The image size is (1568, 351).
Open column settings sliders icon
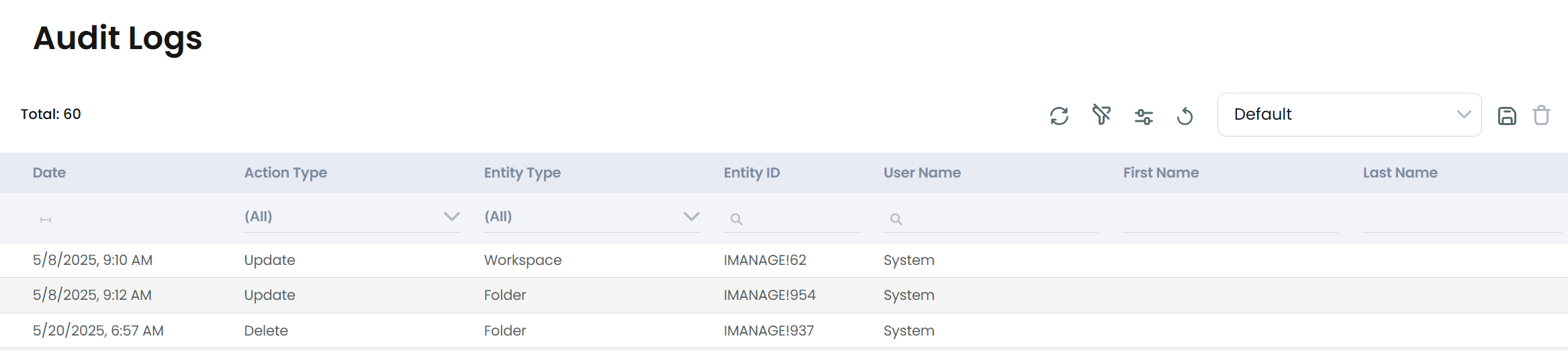(x=1144, y=116)
